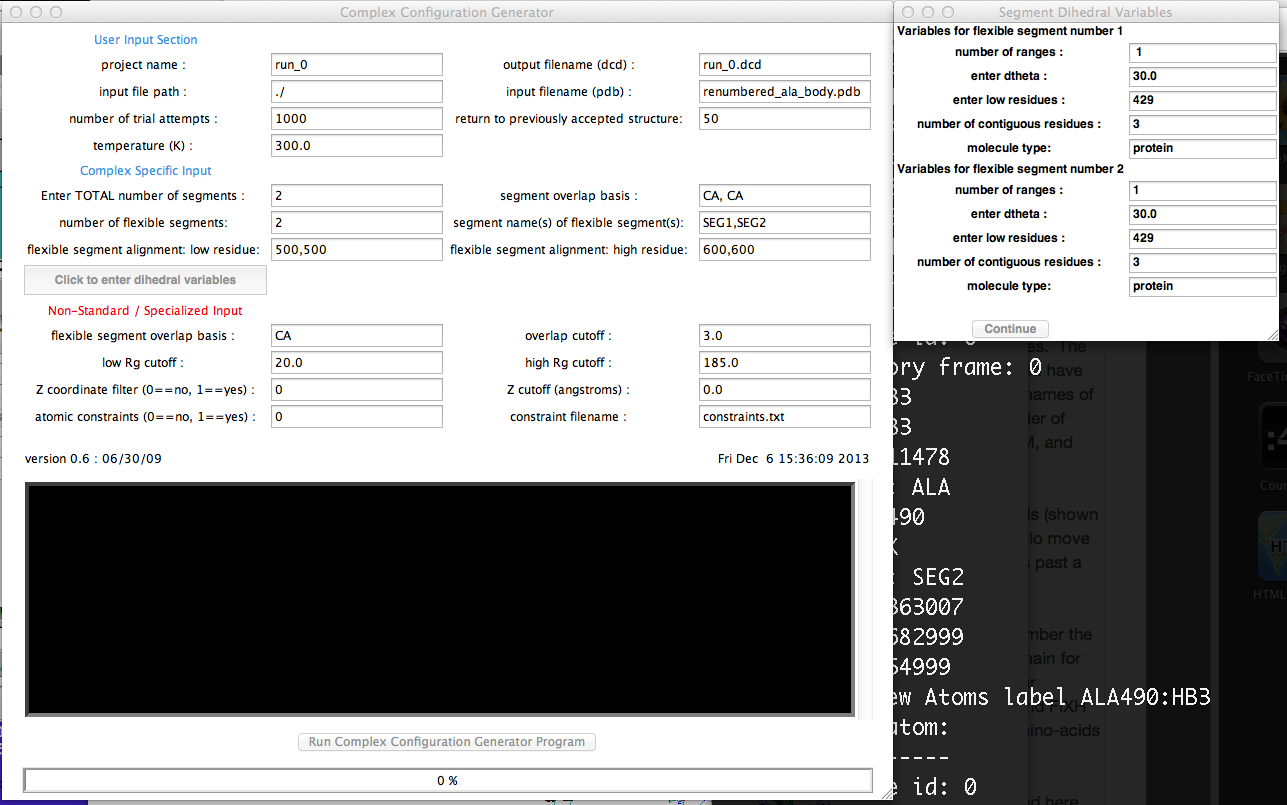Click the 0 % progress bar
Image resolution: width=1287 pixels, height=805 pixels.
tap(447, 780)
